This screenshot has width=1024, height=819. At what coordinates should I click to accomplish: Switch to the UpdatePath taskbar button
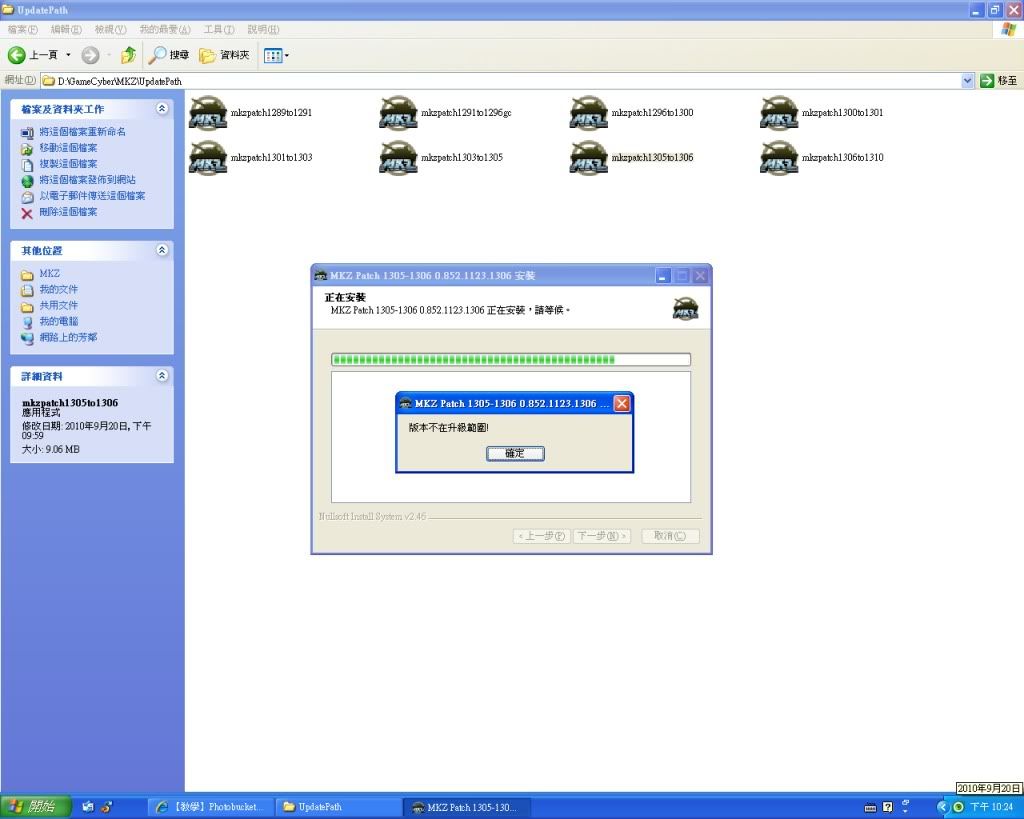coord(338,807)
